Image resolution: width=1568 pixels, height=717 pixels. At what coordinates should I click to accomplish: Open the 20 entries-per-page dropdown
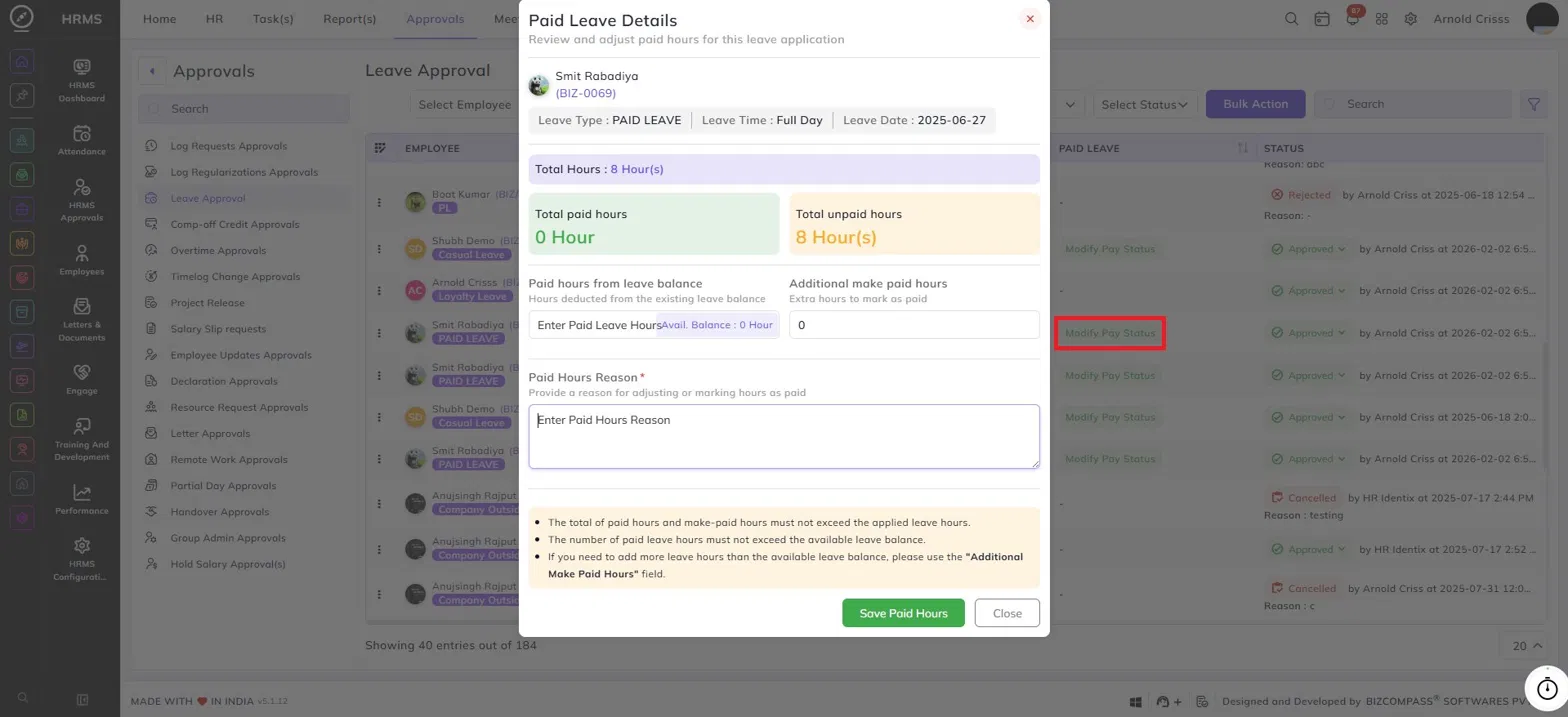point(1525,646)
